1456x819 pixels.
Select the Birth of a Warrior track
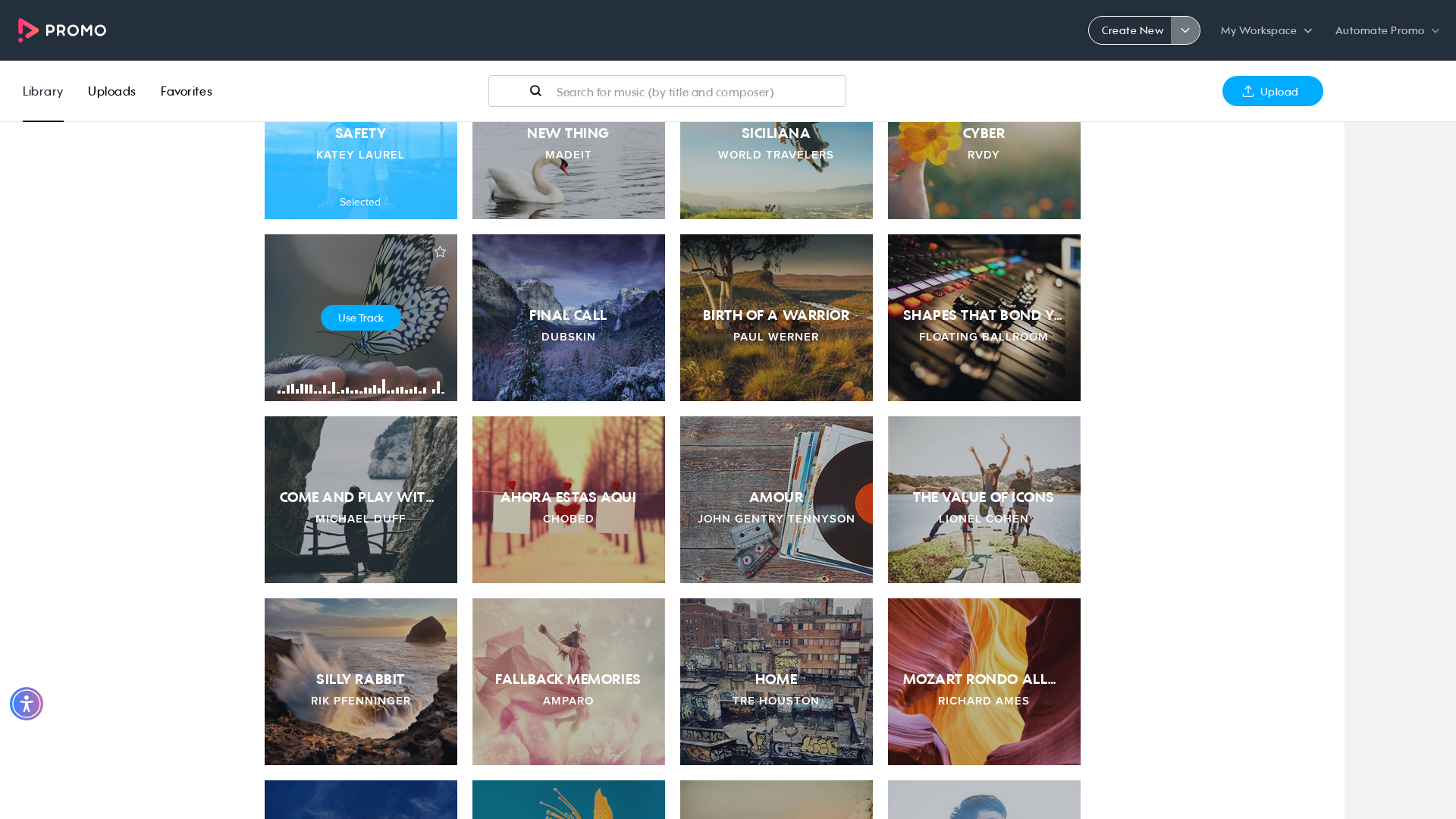pos(777,318)
